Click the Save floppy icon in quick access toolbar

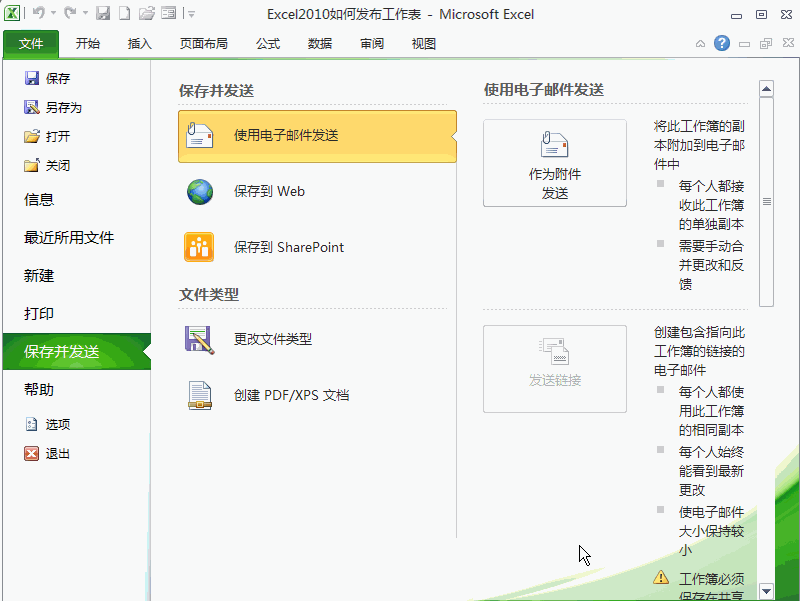(103, 13)
